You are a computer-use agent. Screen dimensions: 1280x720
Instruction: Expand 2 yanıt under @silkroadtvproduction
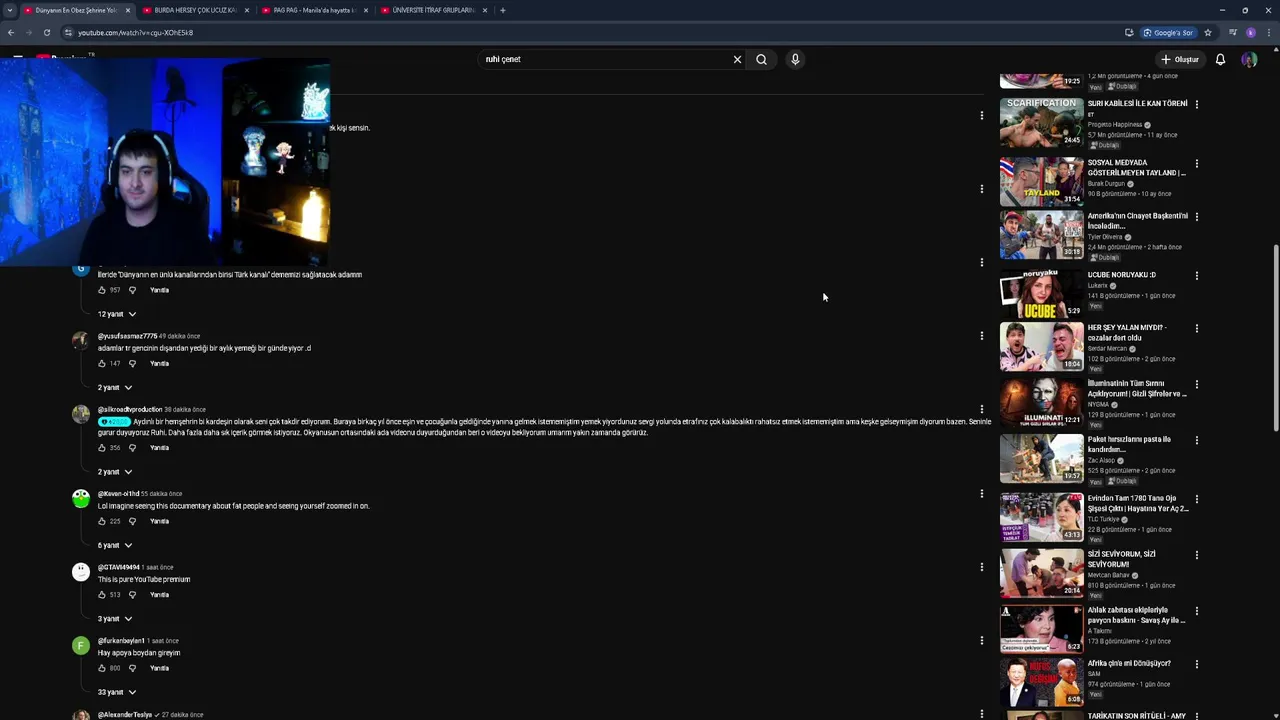tap(114, 471)
